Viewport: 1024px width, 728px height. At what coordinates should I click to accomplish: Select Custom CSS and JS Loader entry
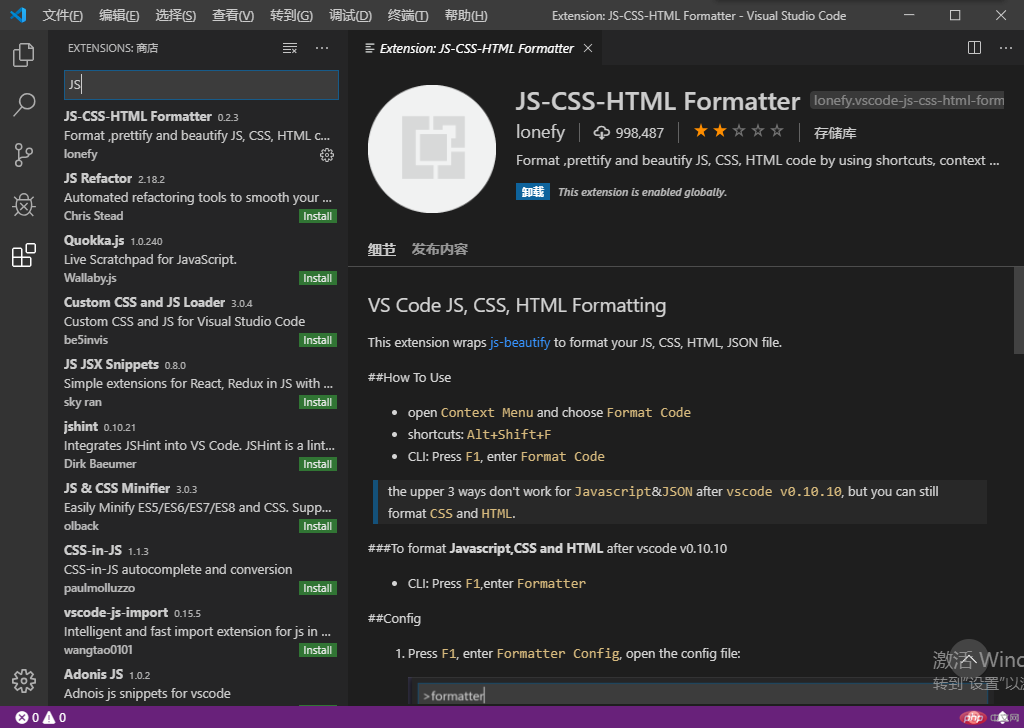click(199, 321)
